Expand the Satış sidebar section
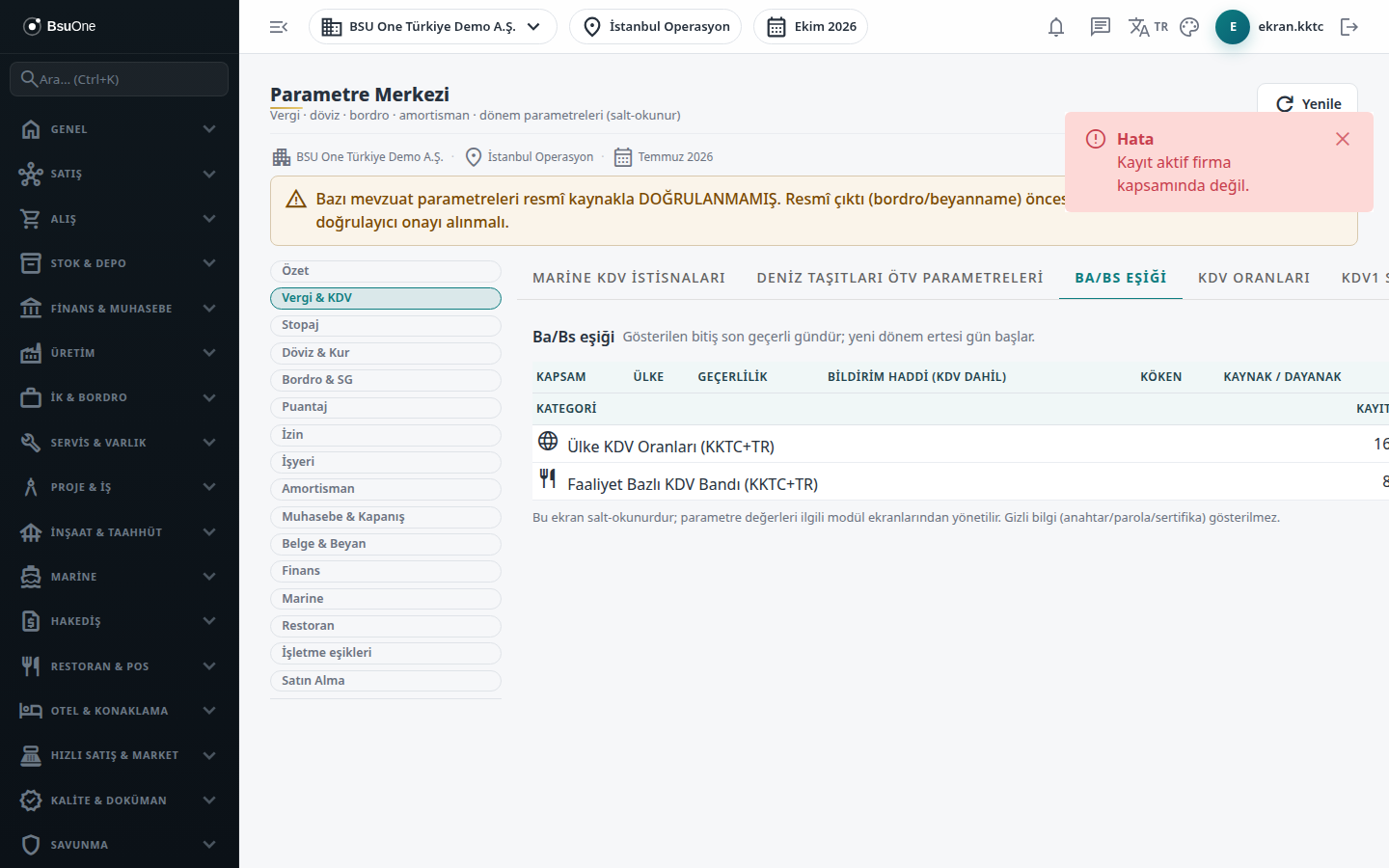The height and width of the screenshot is (868, 1389). [120, 174]
